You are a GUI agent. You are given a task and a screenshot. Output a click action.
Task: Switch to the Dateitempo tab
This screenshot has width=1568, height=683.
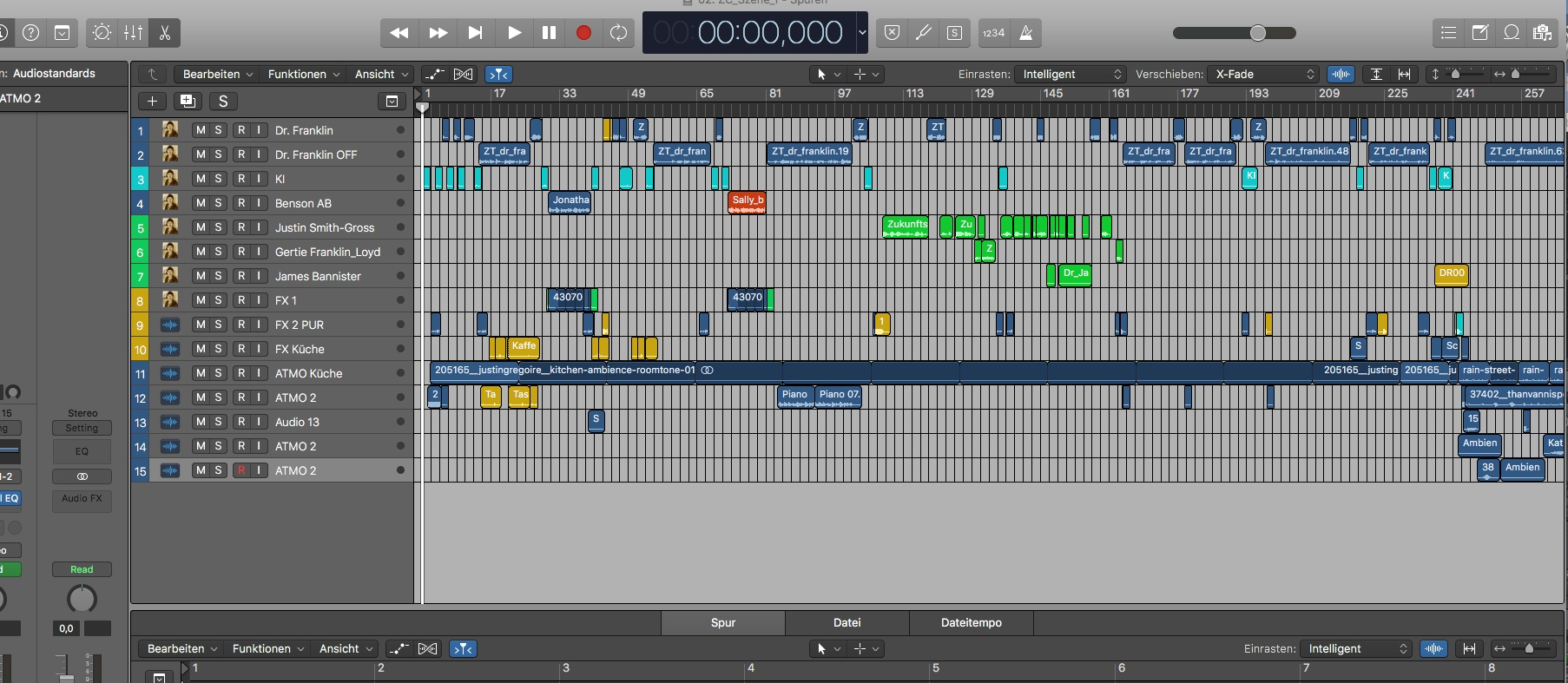[972, 623]
